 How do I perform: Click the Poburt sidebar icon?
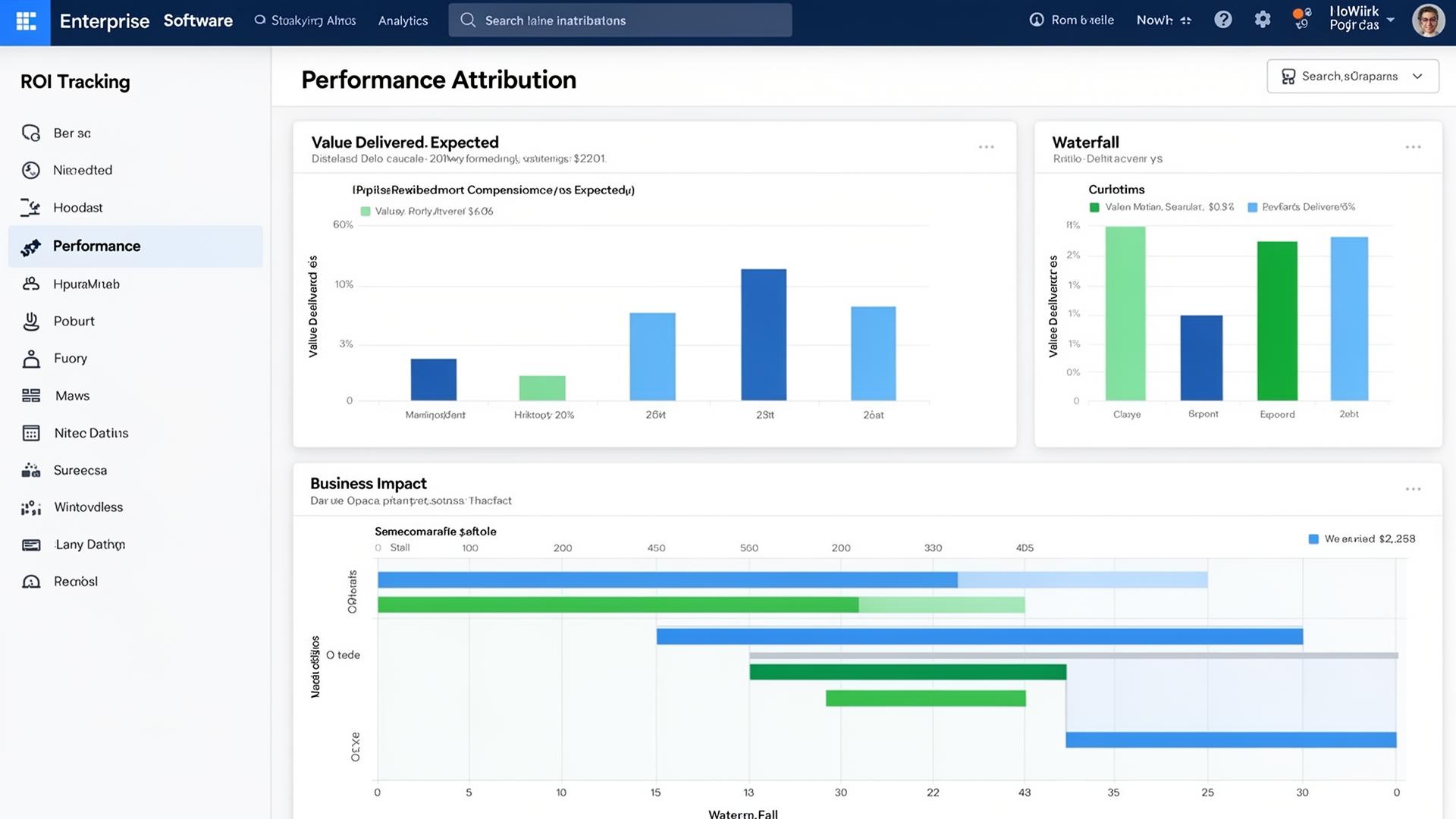(x=31, y=322)
